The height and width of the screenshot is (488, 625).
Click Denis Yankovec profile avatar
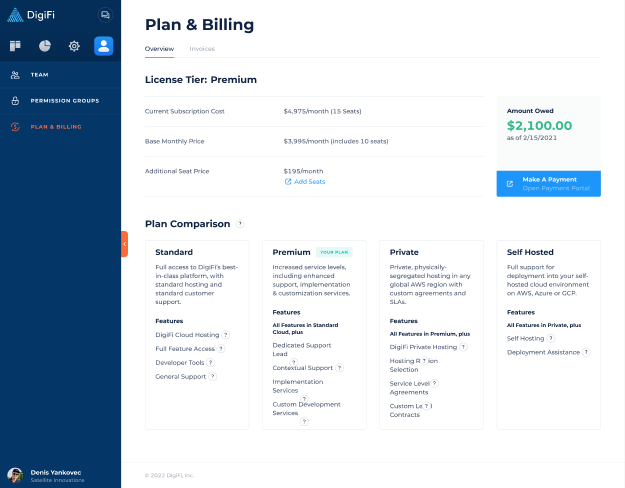(15, 475)
